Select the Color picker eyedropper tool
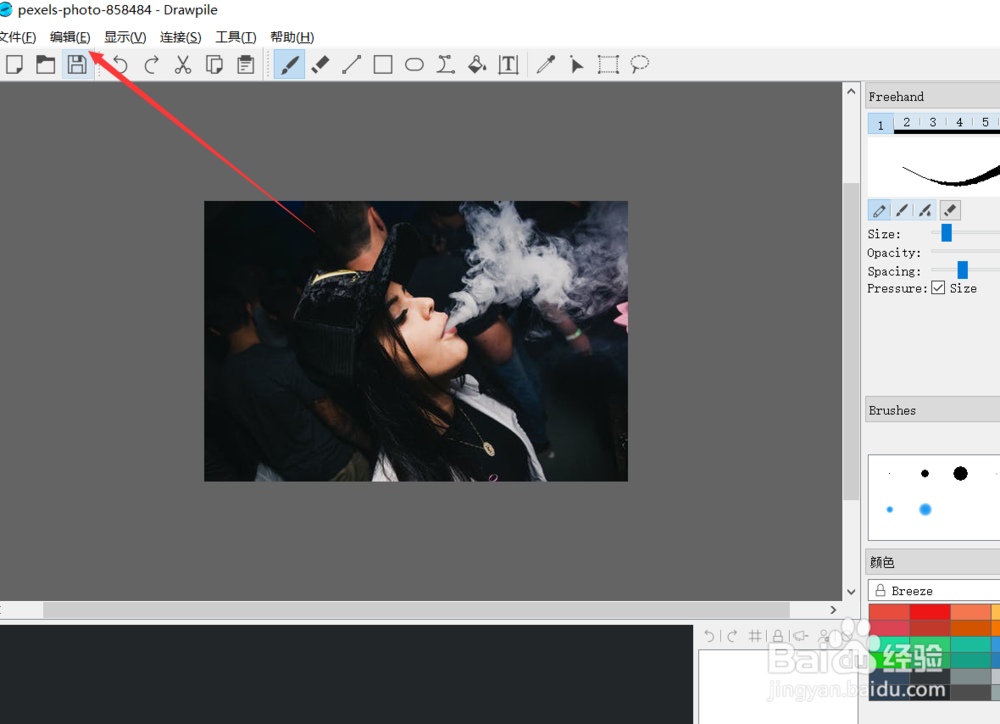Screen dimensions: 1000x724 pyautogui.click(x=546, y=64)
